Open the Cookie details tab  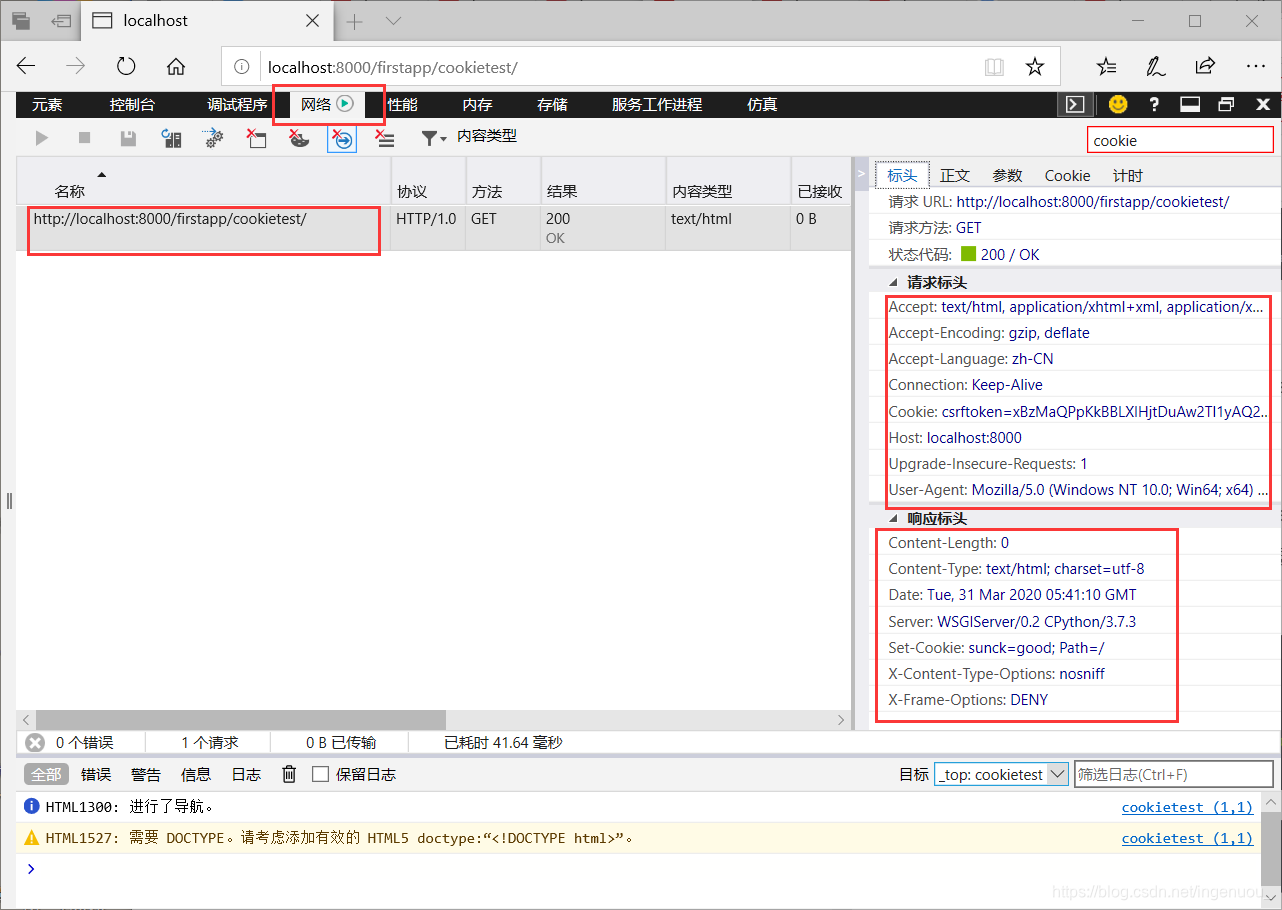[1067, 175]
